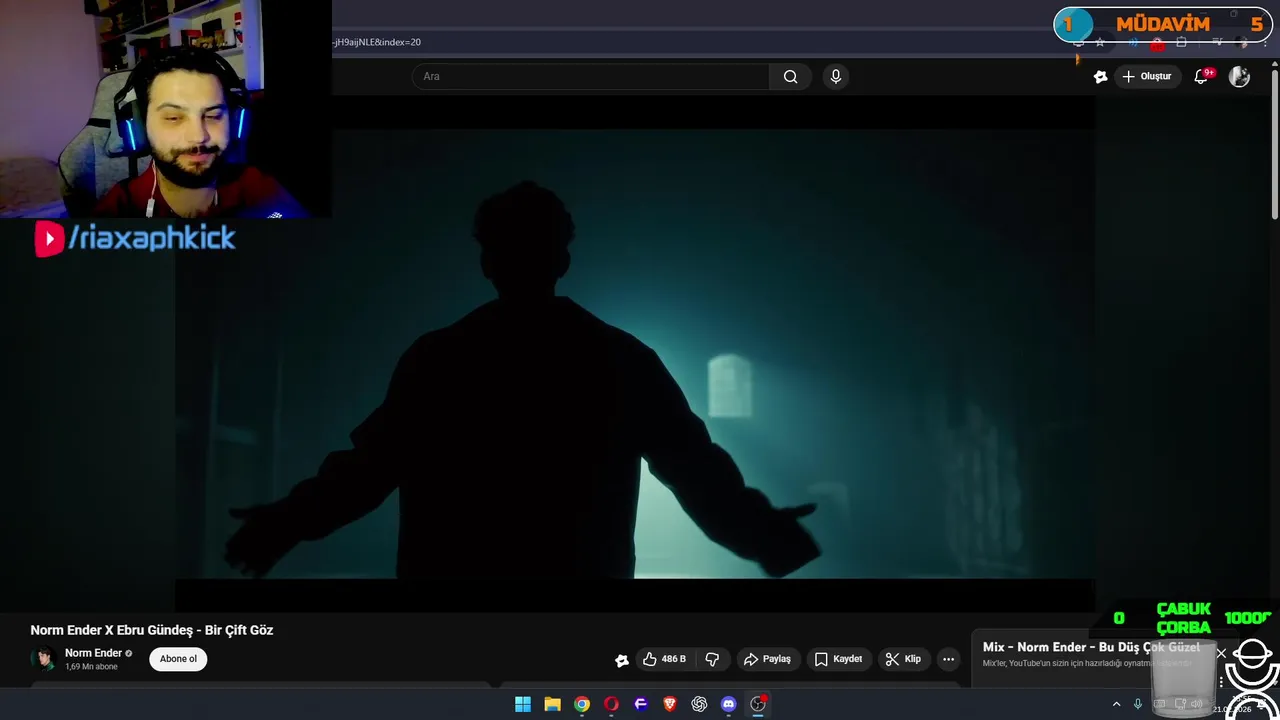Click the Mix - Norm Ender playlist title
The width and height of the screenshot is (1280, 720).
pyautogui.click(x=1091, y=647)
